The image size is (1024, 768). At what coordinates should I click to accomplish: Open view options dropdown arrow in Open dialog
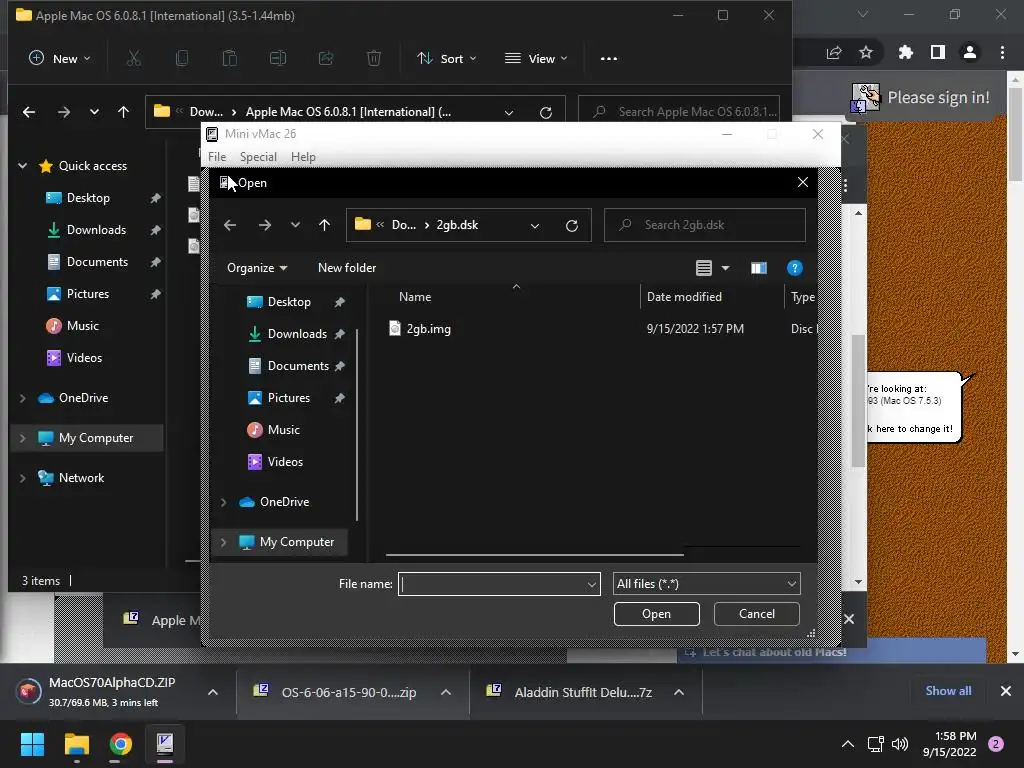click(725, 268)
